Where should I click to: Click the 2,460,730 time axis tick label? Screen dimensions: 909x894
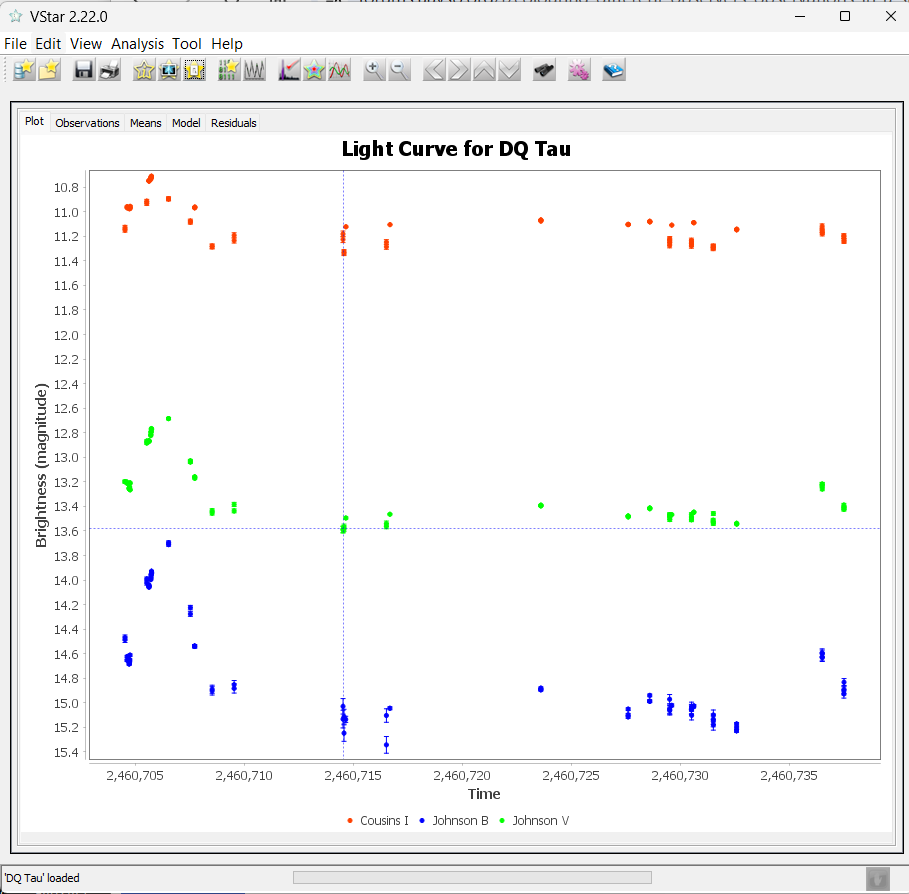[x=680, y=775]
